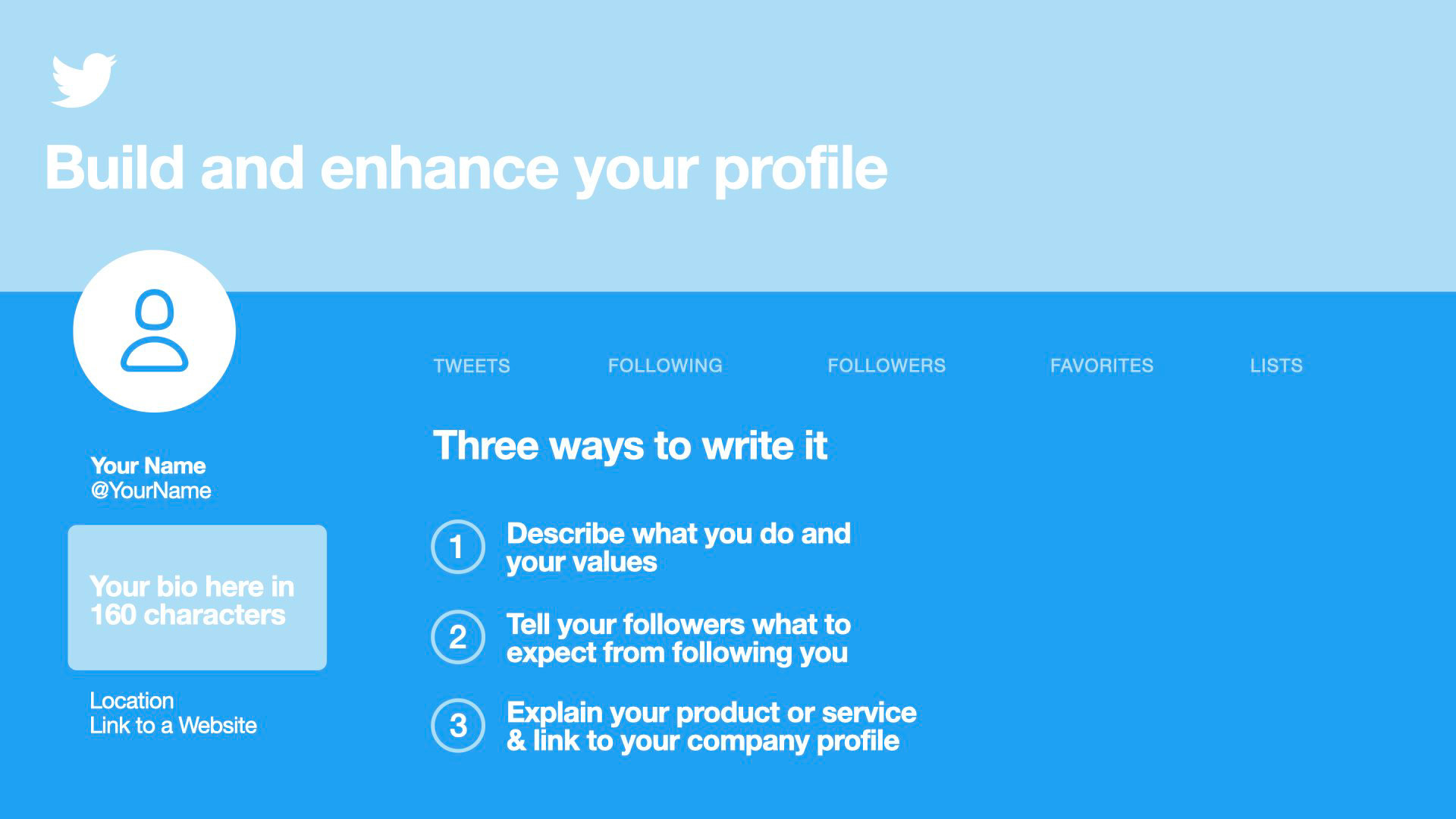
Task: Open the TWEETS tab
Action: (471, 366)
